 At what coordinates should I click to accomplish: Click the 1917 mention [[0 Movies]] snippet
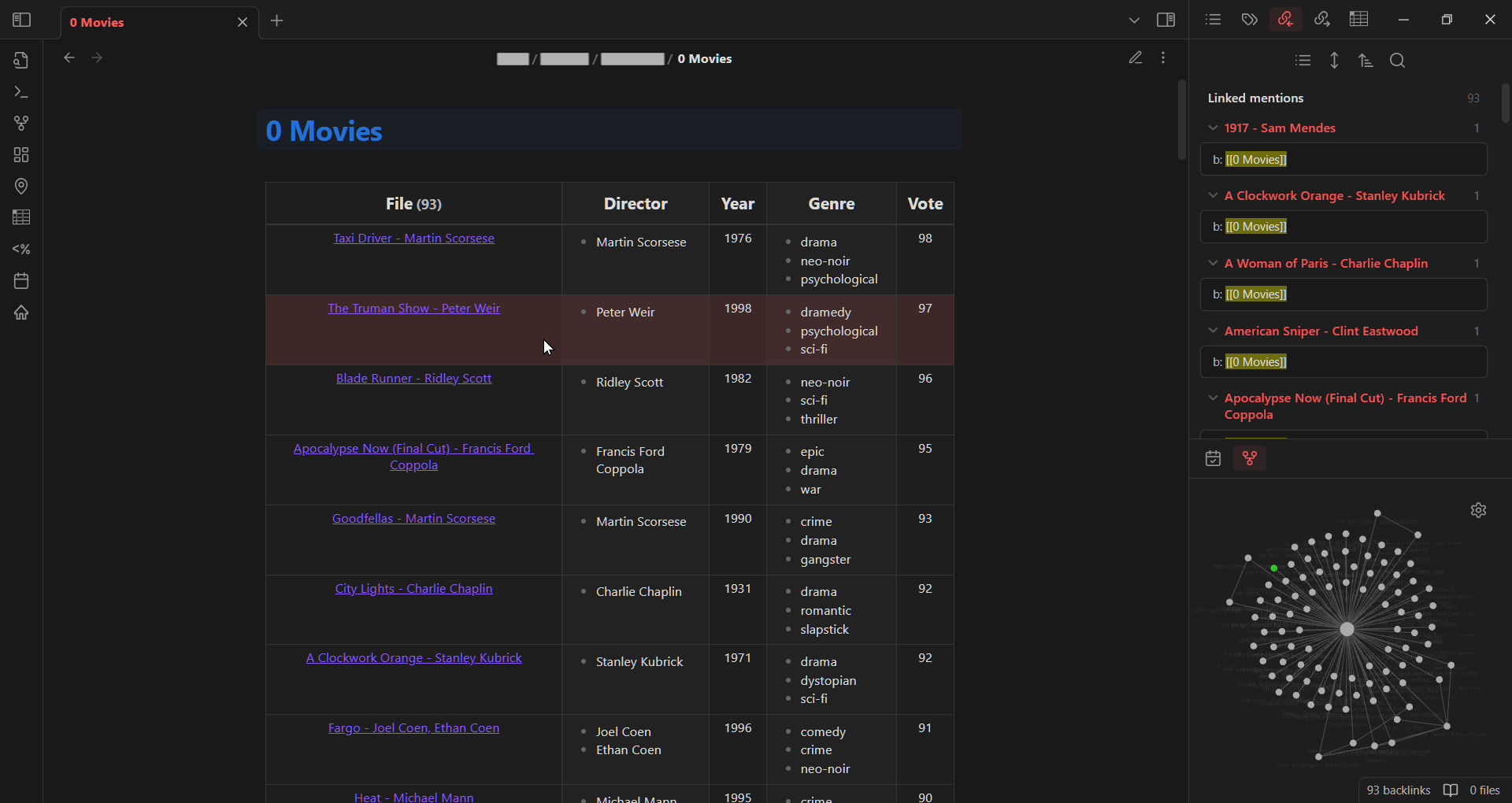[1343, 160]
